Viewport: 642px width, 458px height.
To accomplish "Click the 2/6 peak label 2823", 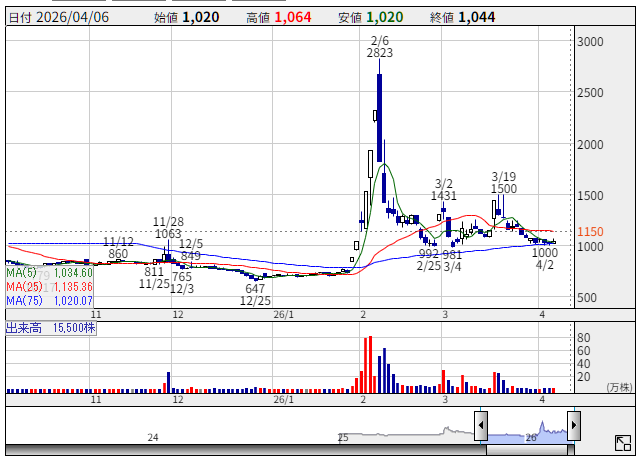I will pyautogui.click(x=380, y=53).
